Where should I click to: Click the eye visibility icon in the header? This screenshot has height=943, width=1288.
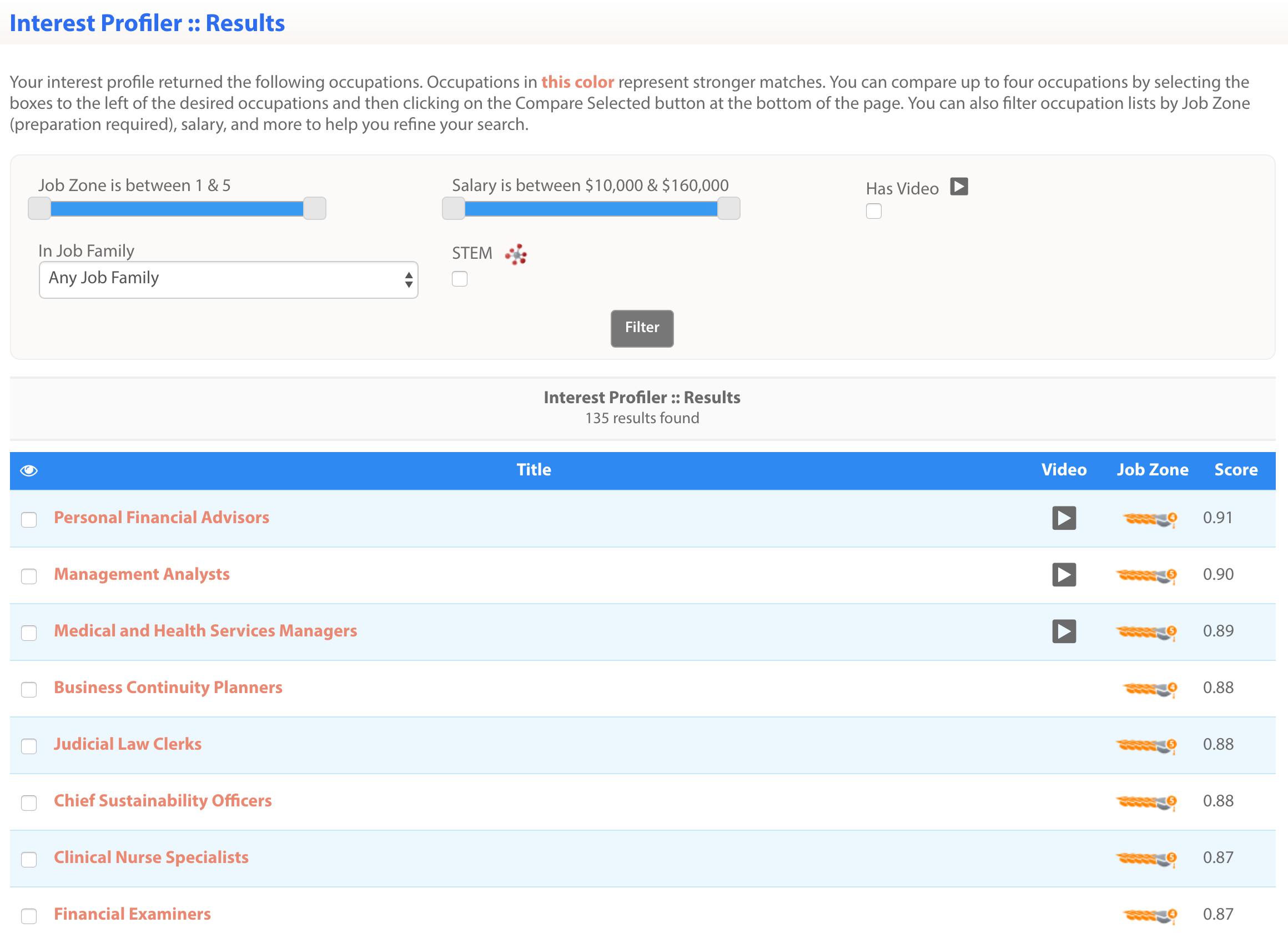point(28,470)
